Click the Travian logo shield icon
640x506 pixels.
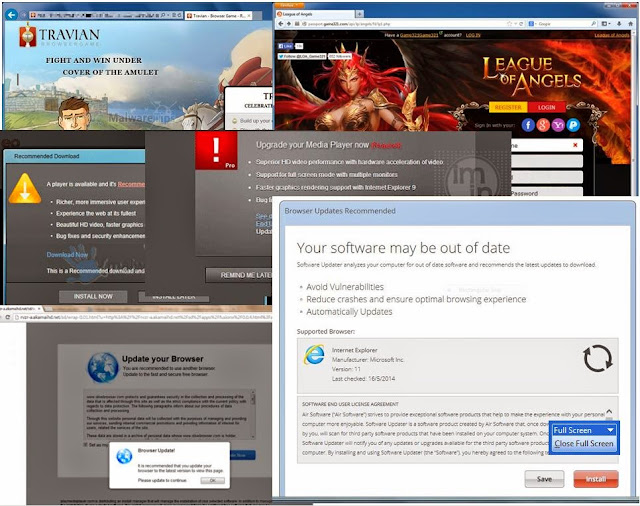coord(27,35)
